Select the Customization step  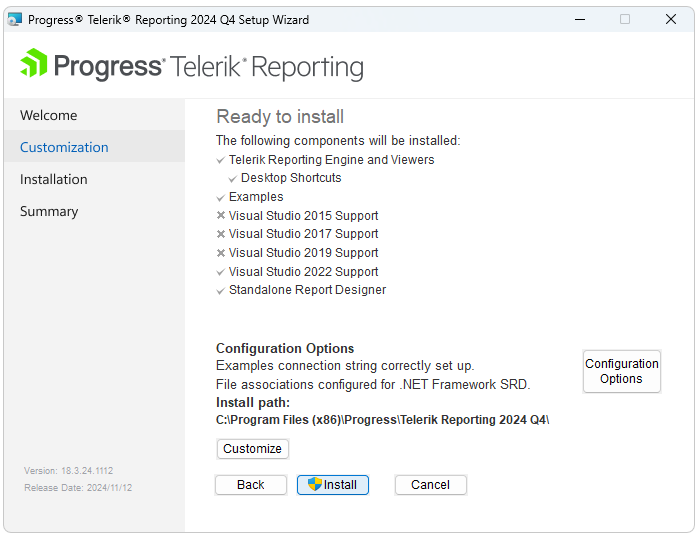[x=95, y=147]
